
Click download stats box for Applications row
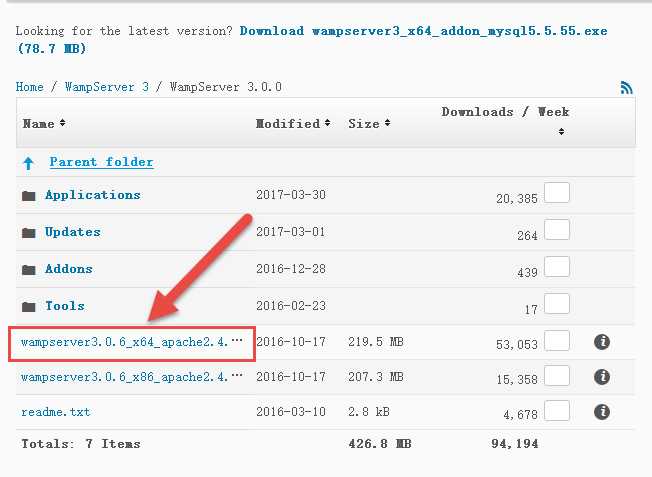557,192
